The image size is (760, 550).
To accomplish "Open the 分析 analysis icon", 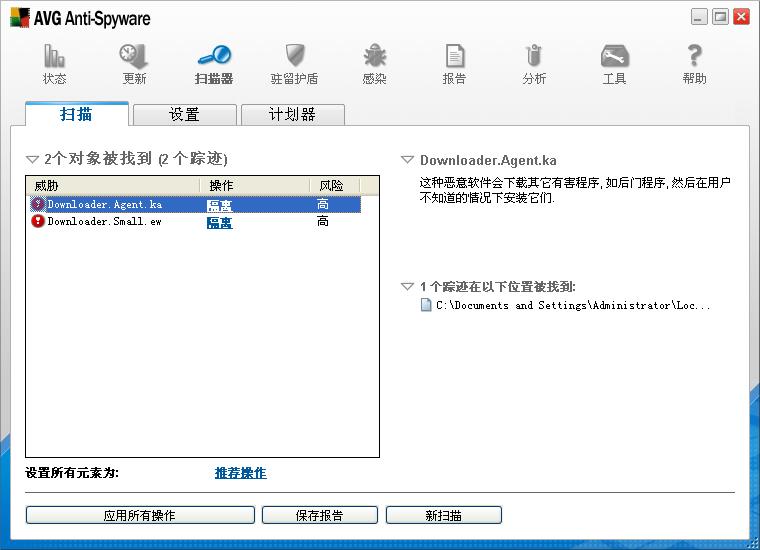I will pyautogui.click(x=534, y=55).
